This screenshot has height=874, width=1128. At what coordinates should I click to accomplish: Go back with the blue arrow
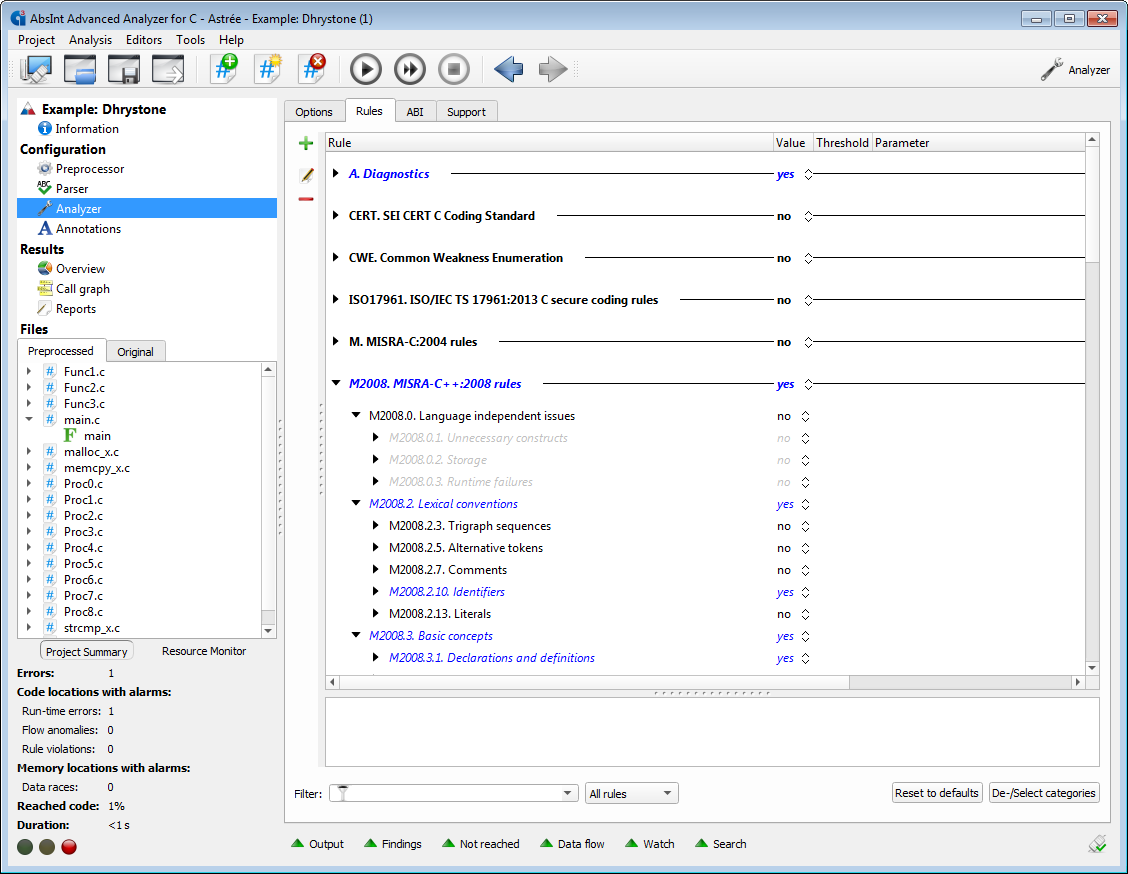[x=509, y=70]
